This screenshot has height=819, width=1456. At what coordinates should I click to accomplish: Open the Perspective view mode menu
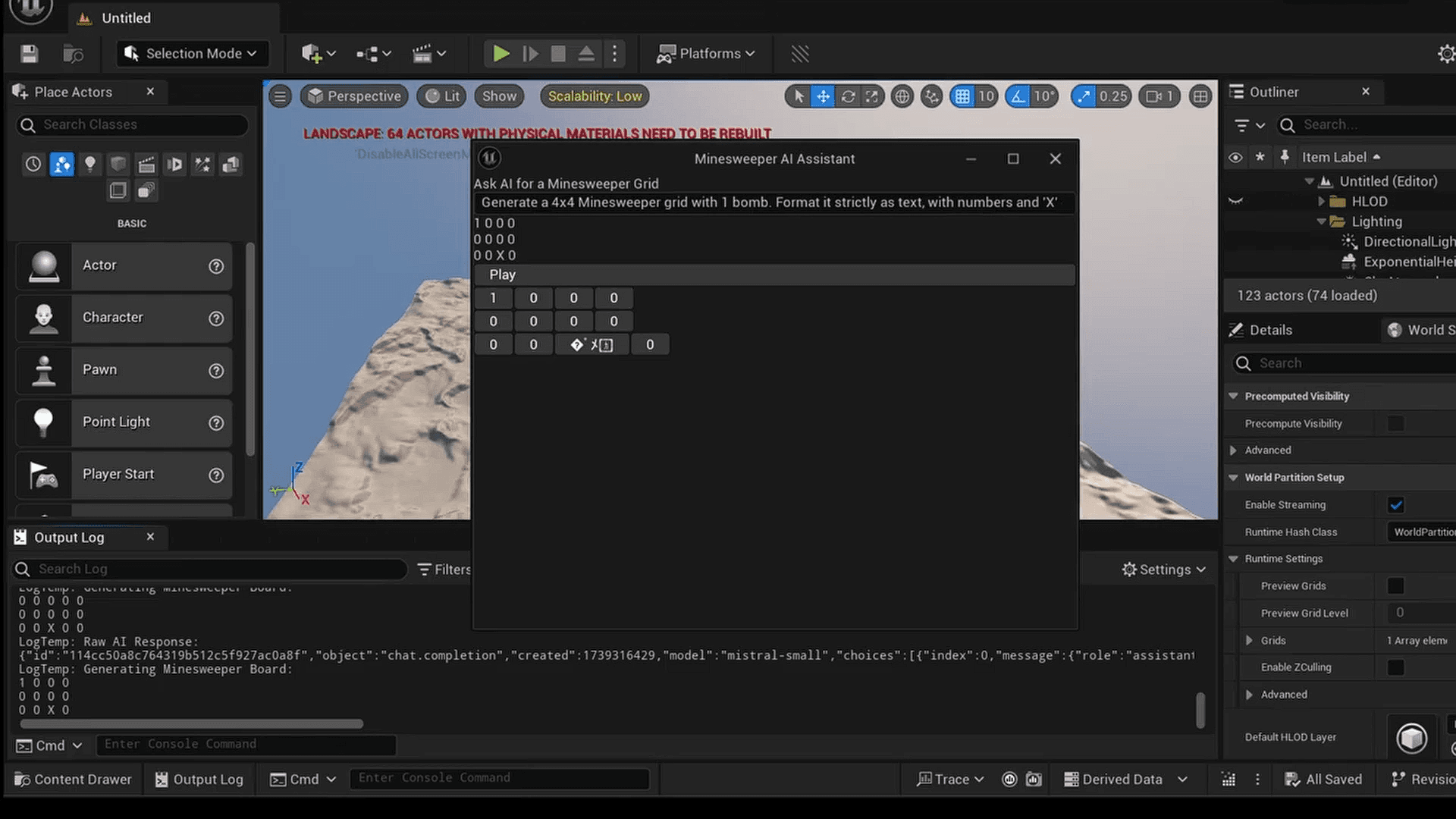354,96
